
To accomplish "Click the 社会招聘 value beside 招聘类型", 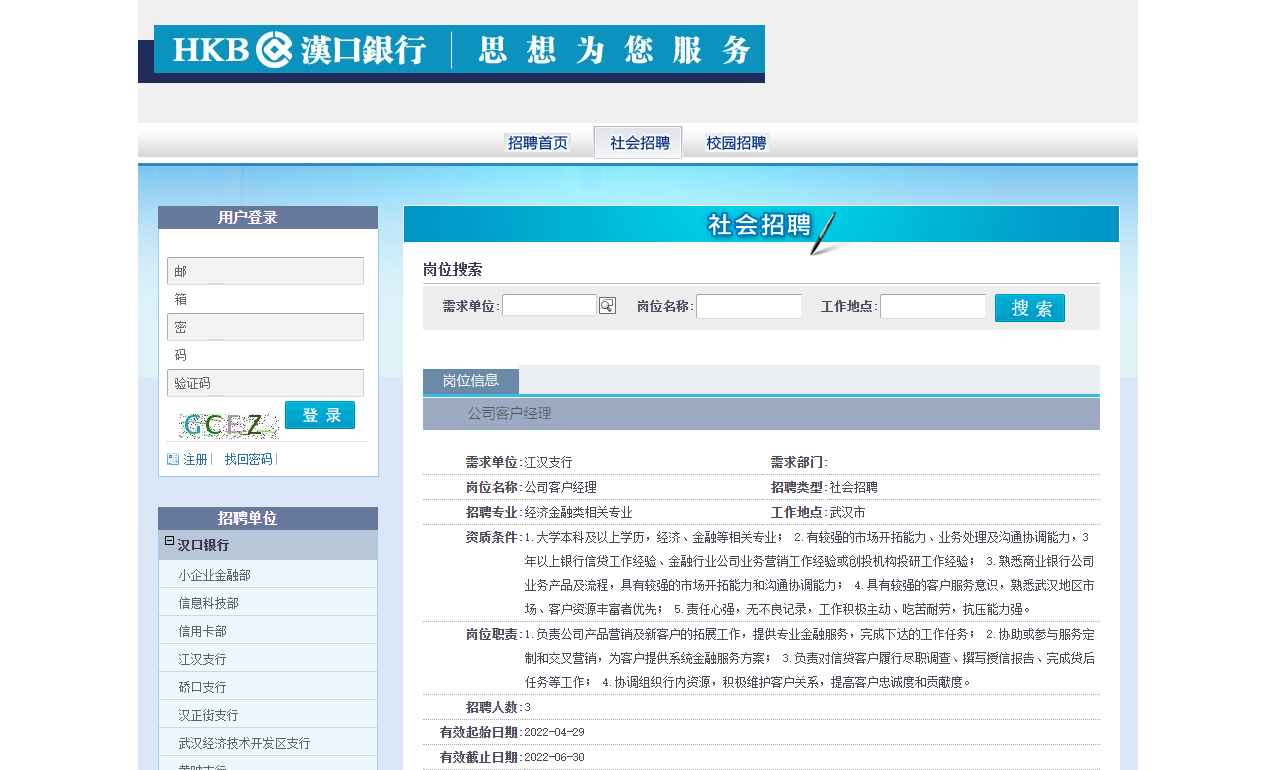I will 853,487.
